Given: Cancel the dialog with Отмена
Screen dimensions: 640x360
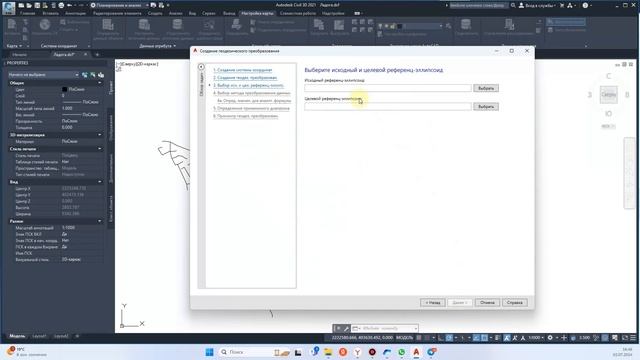Looking at the screenshot, I should click(x=487, y=302).
